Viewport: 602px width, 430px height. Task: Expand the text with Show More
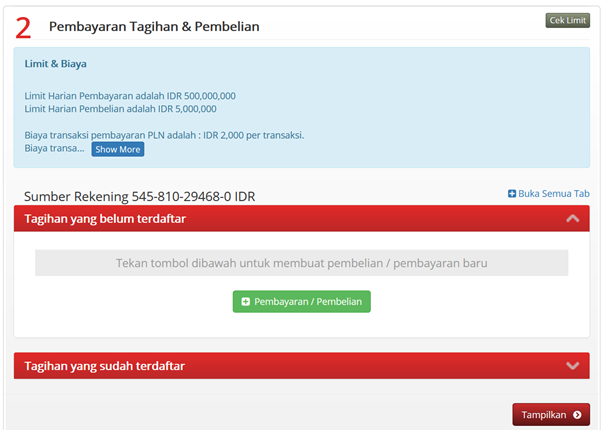pyautogui.click(x=118, y=149)
